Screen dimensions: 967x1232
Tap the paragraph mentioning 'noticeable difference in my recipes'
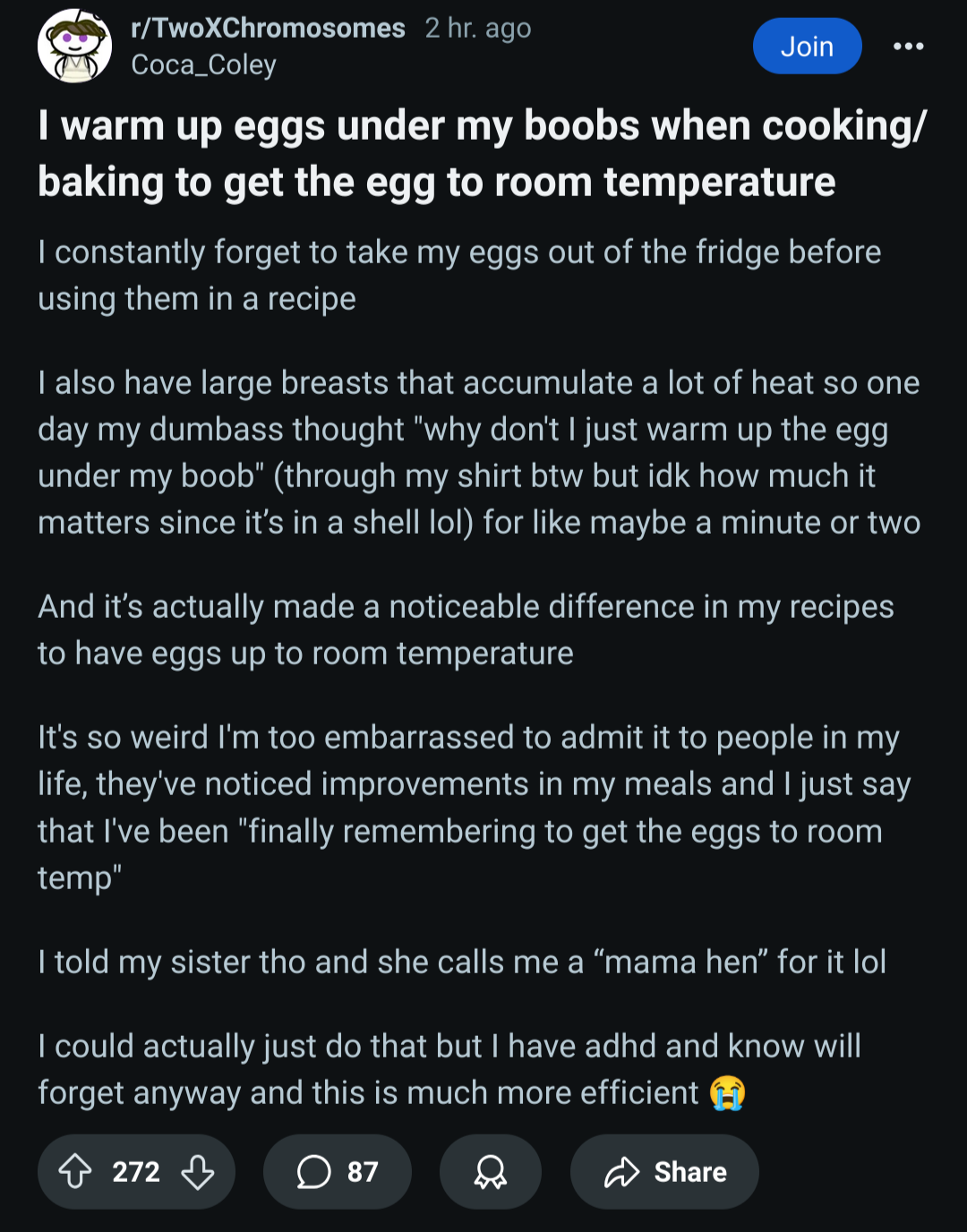click(x=466, y=629)
